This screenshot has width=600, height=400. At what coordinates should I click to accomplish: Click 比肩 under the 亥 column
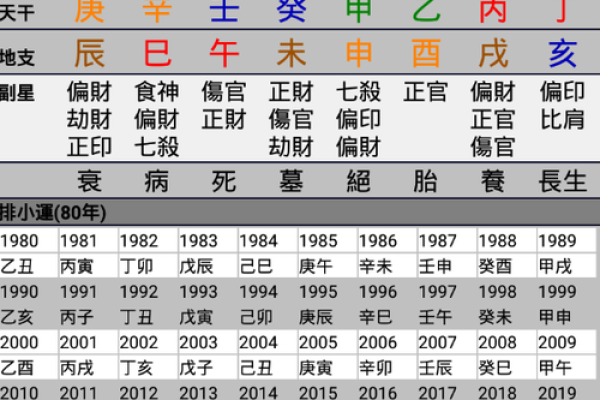click(562, 119)
